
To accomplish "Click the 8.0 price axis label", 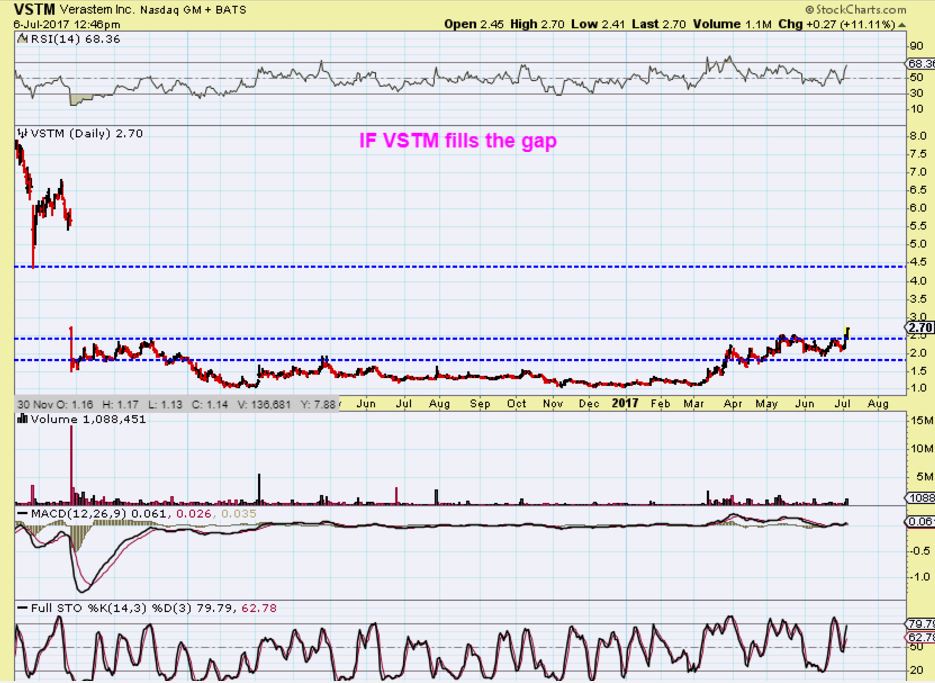I will coord(918,136).
